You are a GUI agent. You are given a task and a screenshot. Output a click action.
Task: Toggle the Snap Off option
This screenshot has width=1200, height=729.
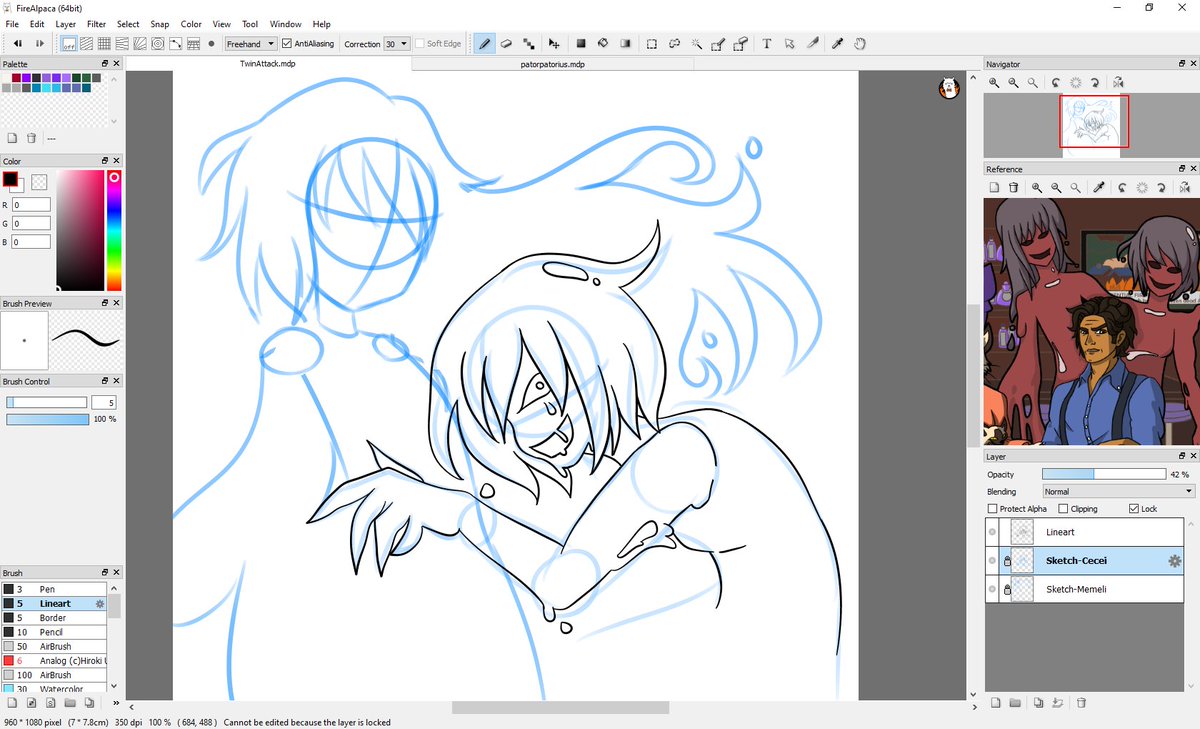point(69,44)
